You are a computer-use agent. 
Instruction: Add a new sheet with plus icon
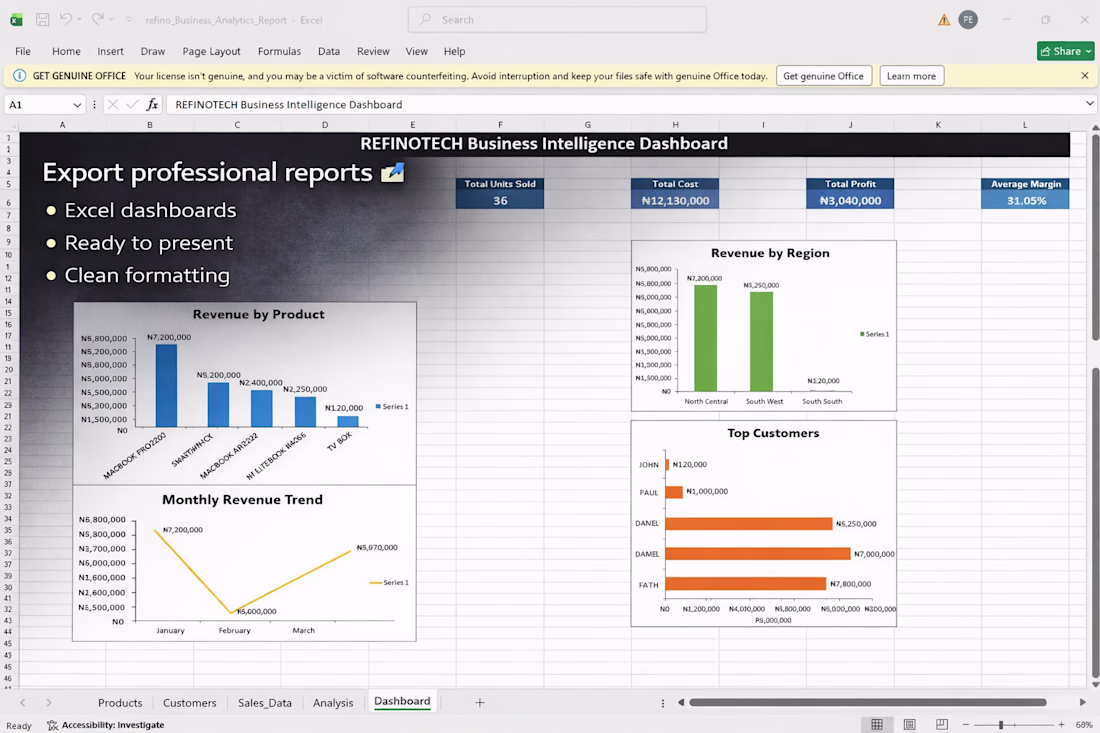click(x=480, y=702)
